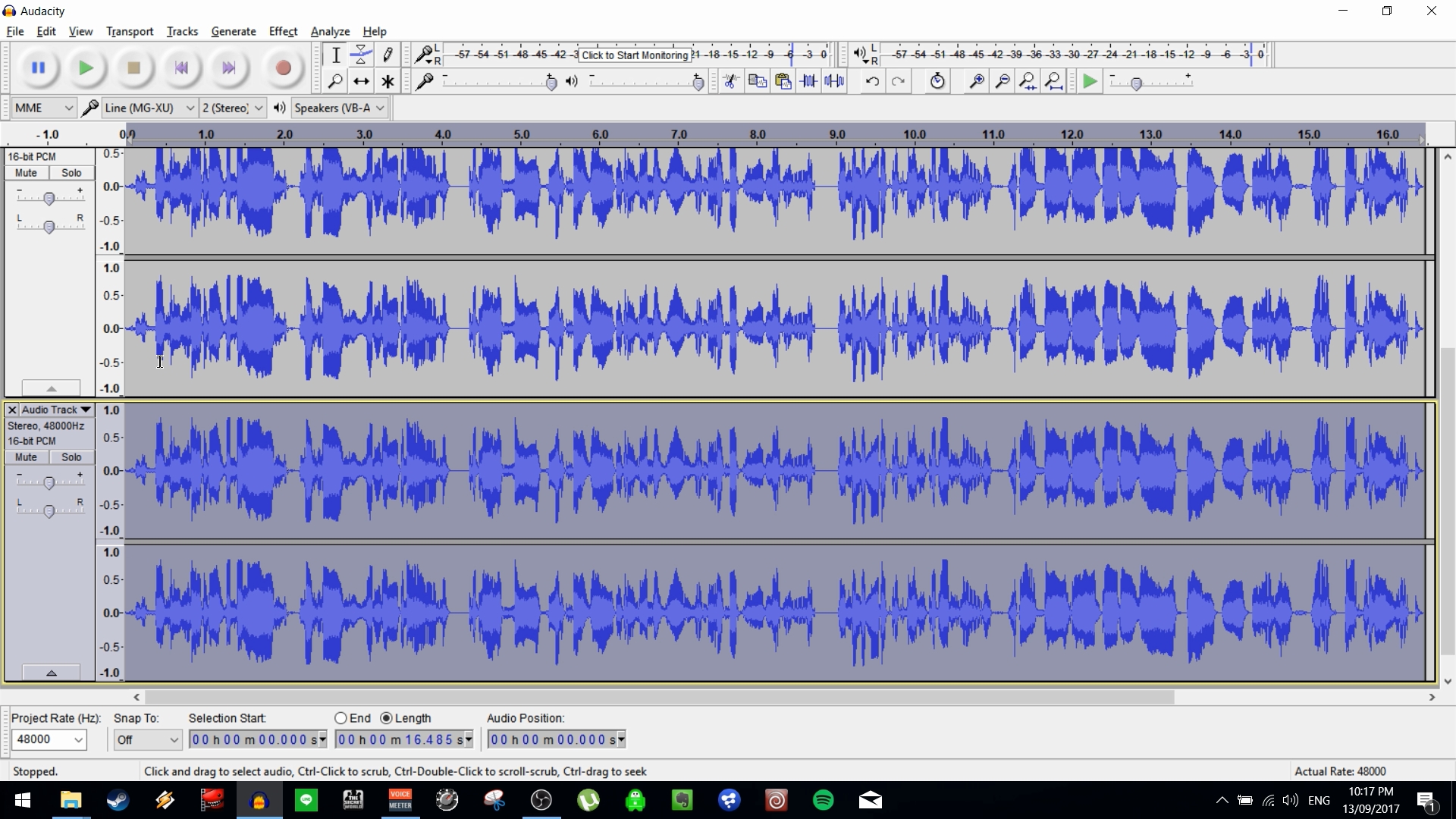Click the Trim Audio icon
Screen dimensions: 1456x819
pos(808,81)
